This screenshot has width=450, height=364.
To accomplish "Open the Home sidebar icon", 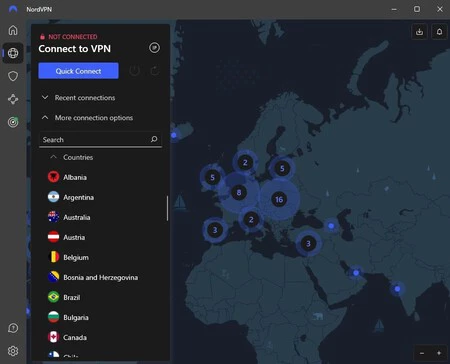I will [x=13, y=30].
